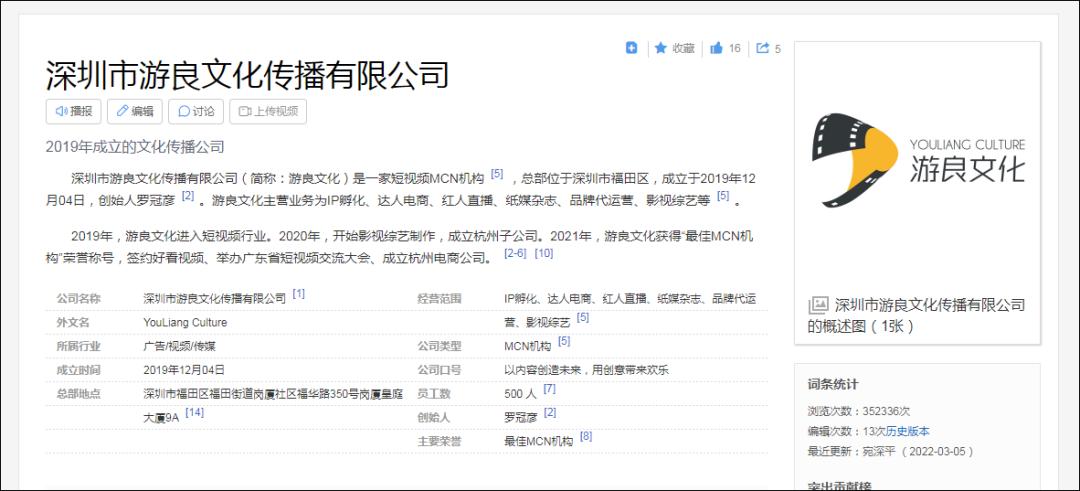This screenshot has width=1080, height=491.
Task: Click reference [5] after 影视综艺等
Action: click(x=723, y=196)
